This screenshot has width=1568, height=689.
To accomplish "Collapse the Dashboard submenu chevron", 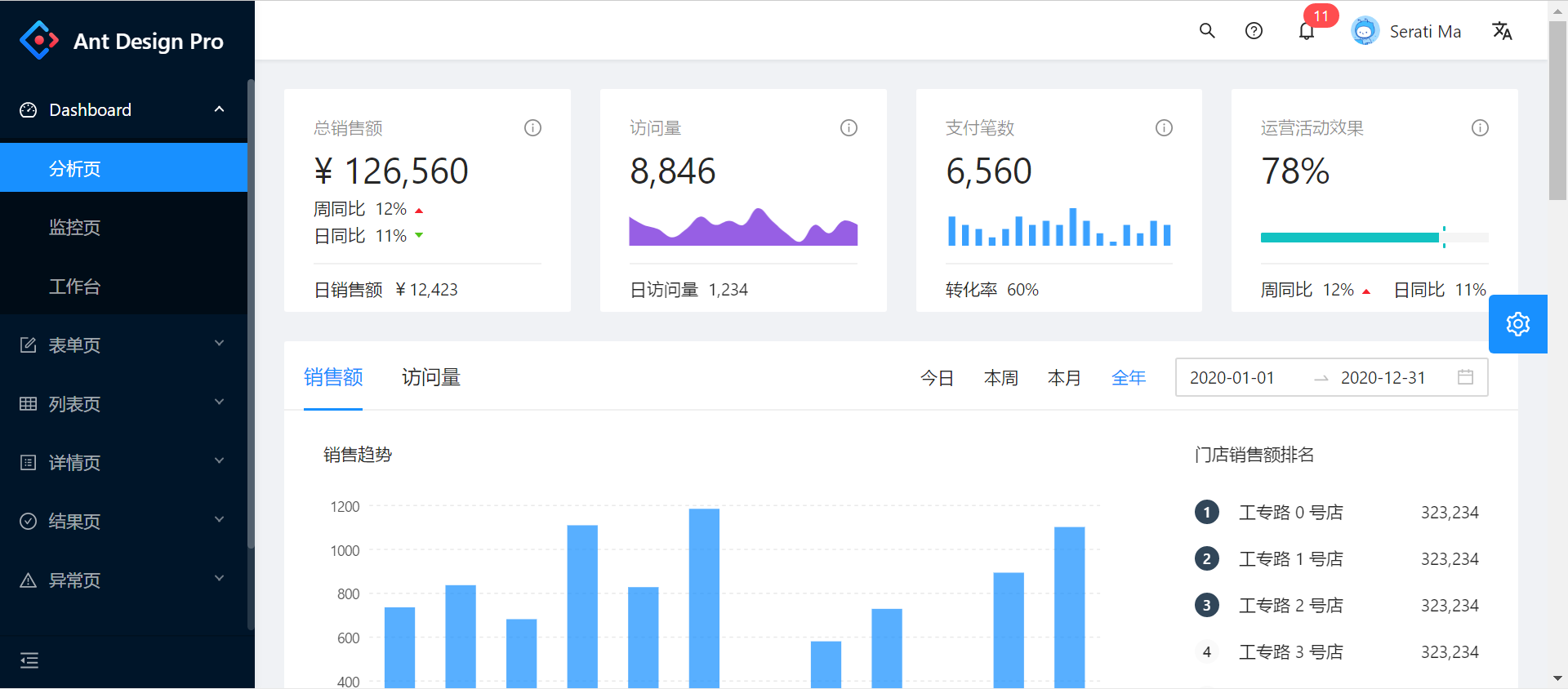I will coord(219,109).
